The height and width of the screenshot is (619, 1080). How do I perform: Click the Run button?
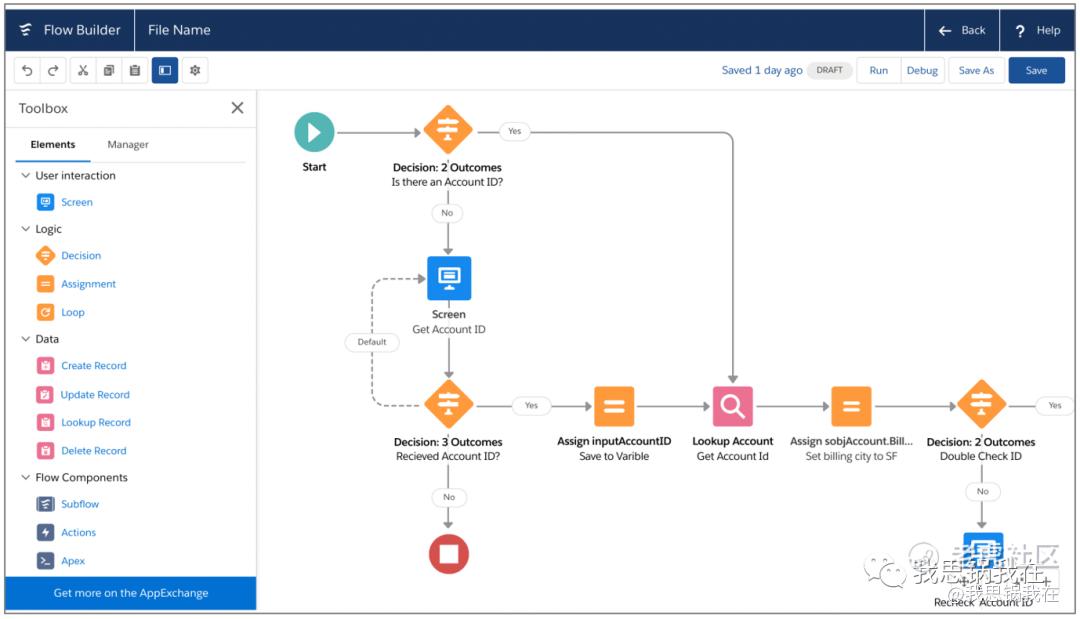pos(878,70)
